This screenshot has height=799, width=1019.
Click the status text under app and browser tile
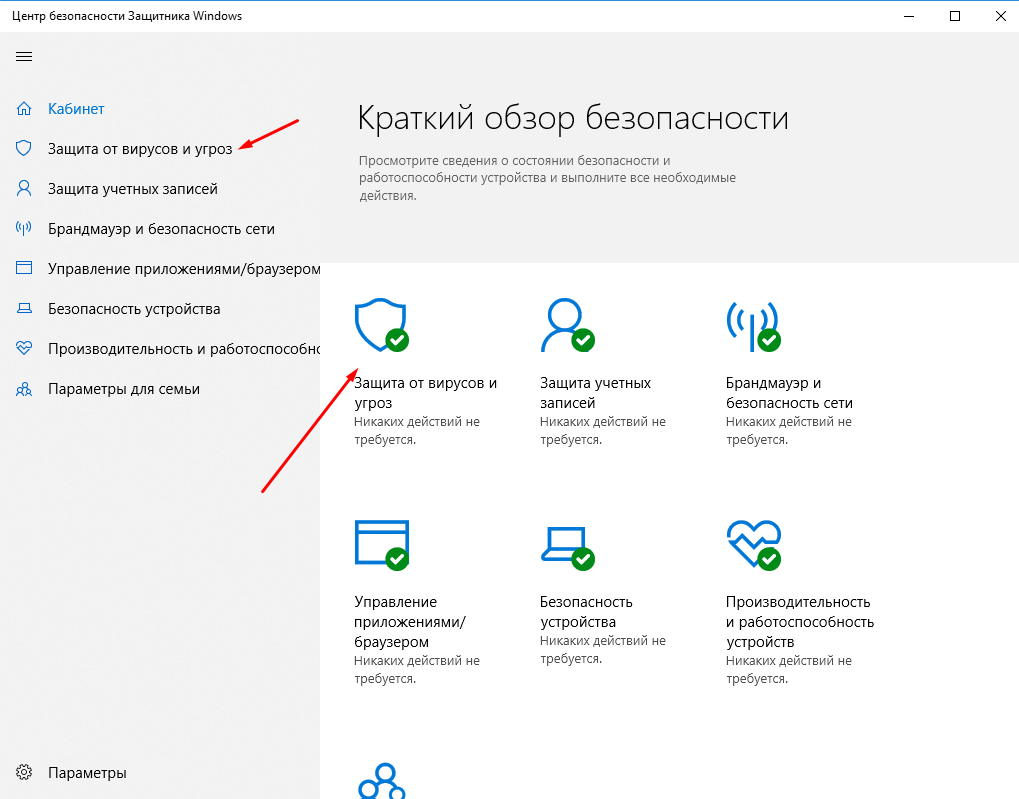tap(417, 669)
